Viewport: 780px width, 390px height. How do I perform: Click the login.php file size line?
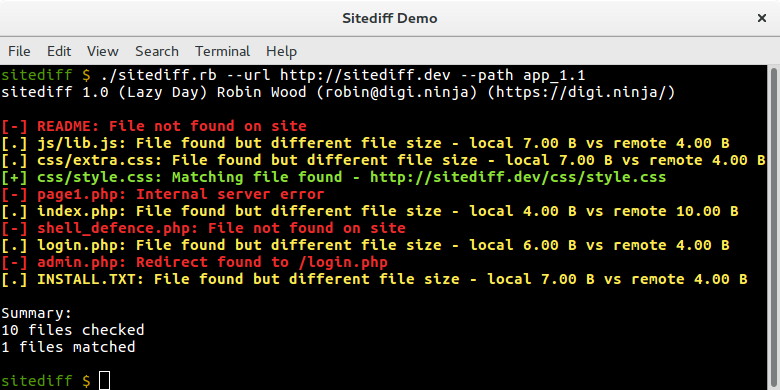coord(365,245)
